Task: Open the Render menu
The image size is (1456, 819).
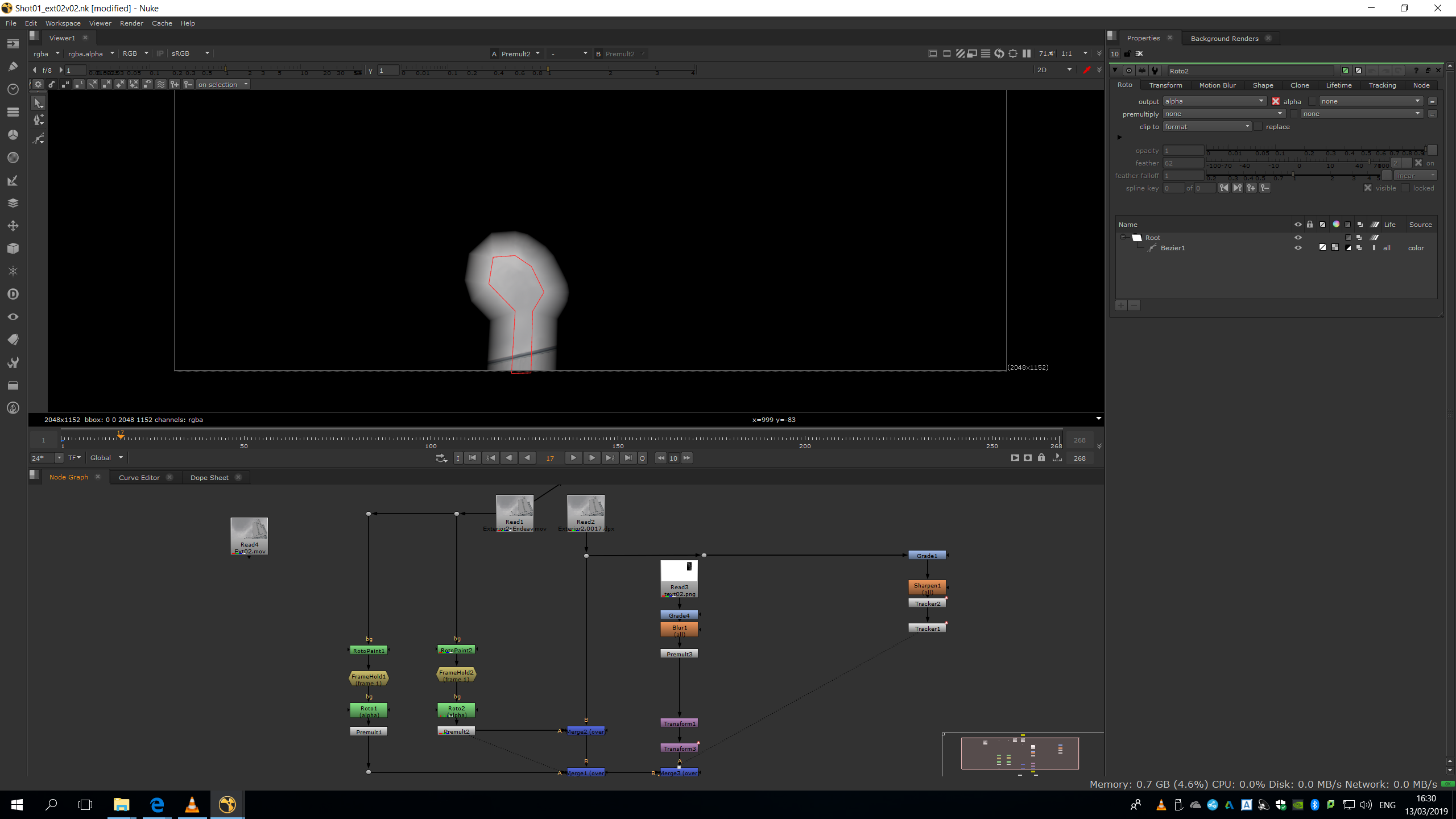Action: (131, 23)
